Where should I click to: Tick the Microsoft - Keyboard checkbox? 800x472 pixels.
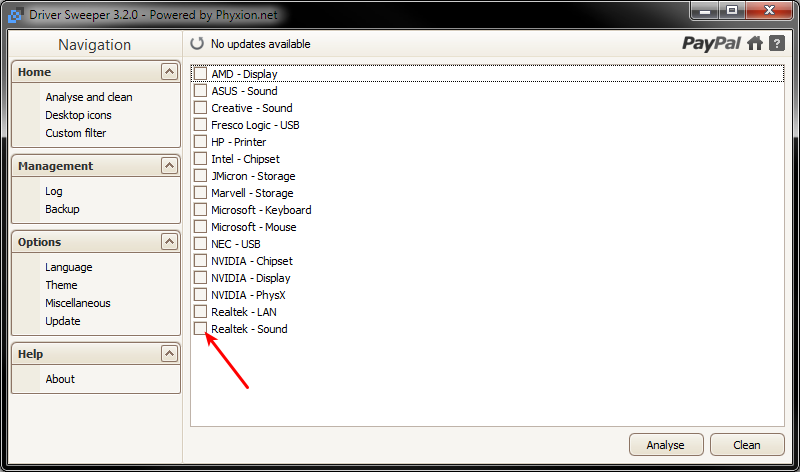click(201, 210)
